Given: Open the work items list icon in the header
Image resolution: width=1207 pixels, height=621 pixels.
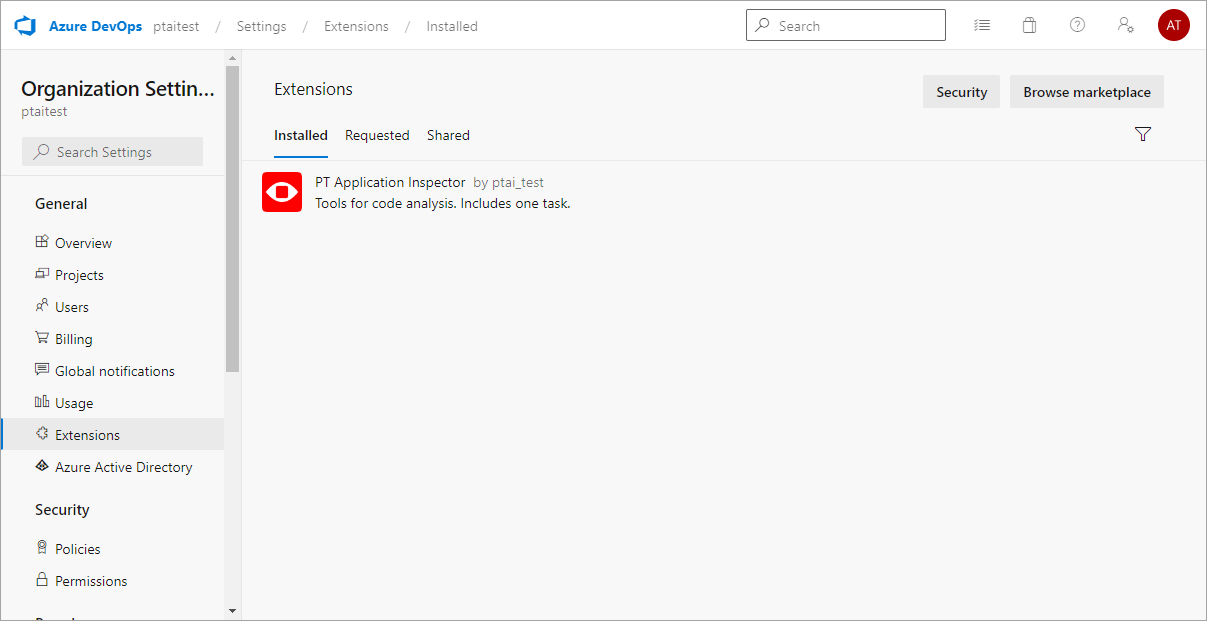Looking at the screenshot, I should point(982,25).
